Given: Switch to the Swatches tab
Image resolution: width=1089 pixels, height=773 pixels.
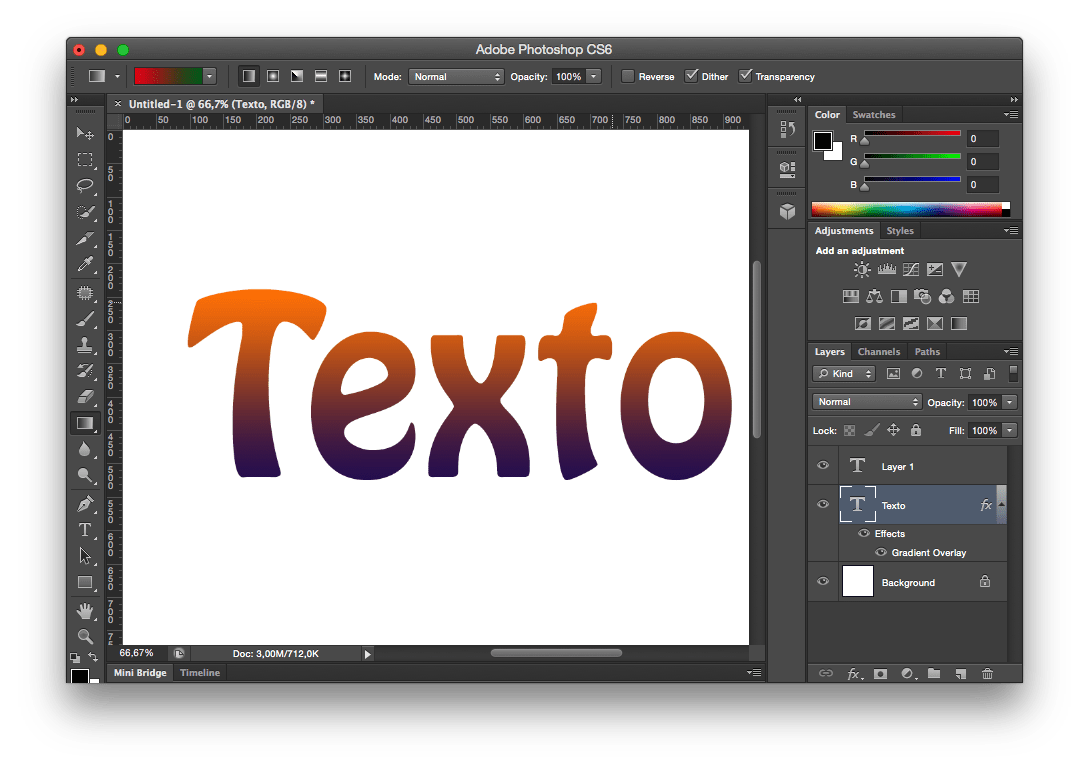Looking at the screenshot, I should (x=874, y=115).
